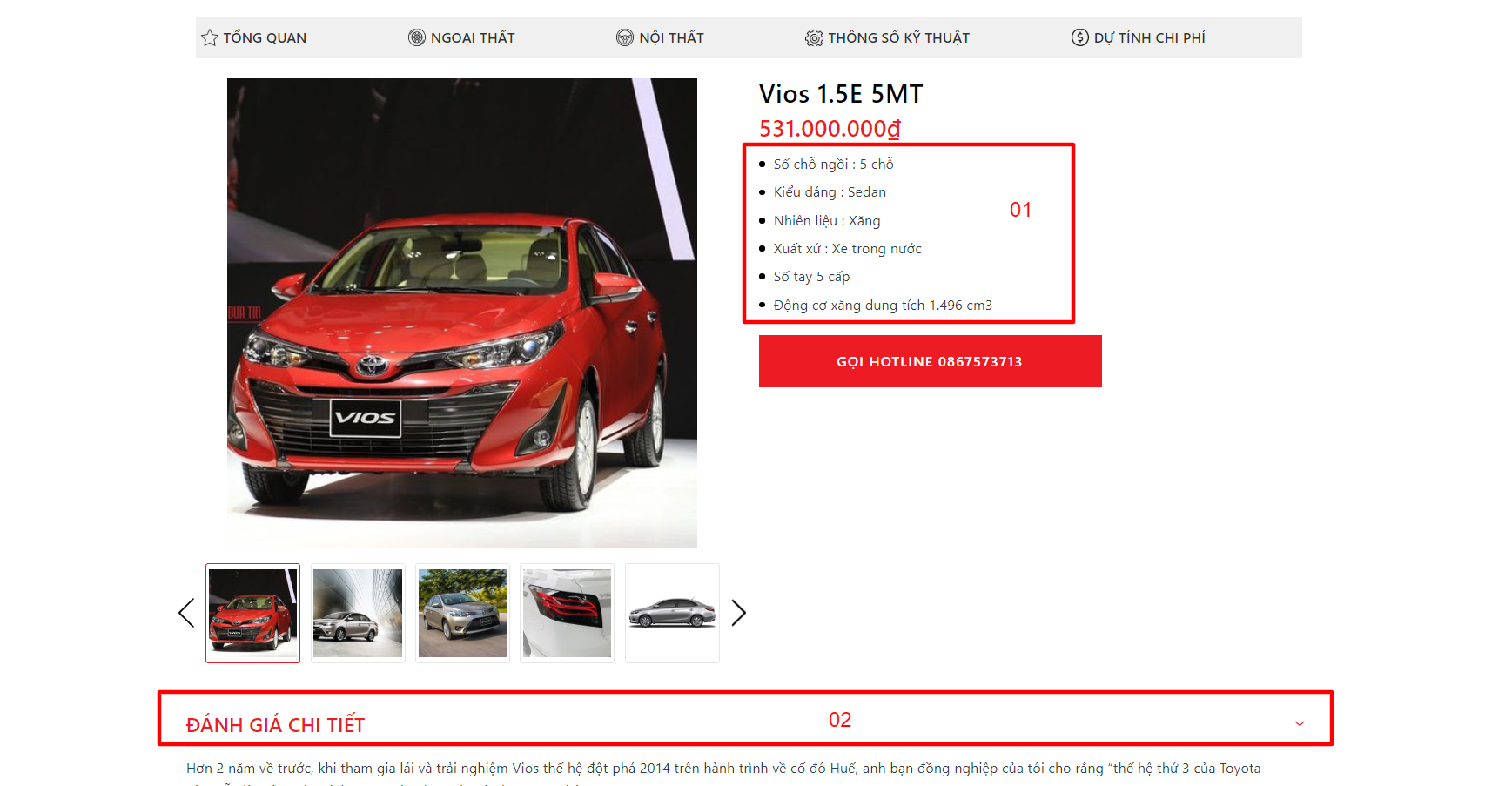
Task: Click the steering wheel icon beside Nội thất
Action: pyautogui.click(x=625, y=37)
